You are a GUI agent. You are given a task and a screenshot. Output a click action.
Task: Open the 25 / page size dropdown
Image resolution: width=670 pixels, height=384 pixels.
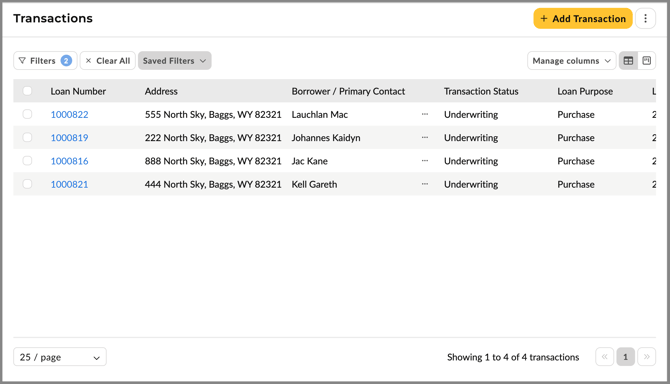click(60, 357)
